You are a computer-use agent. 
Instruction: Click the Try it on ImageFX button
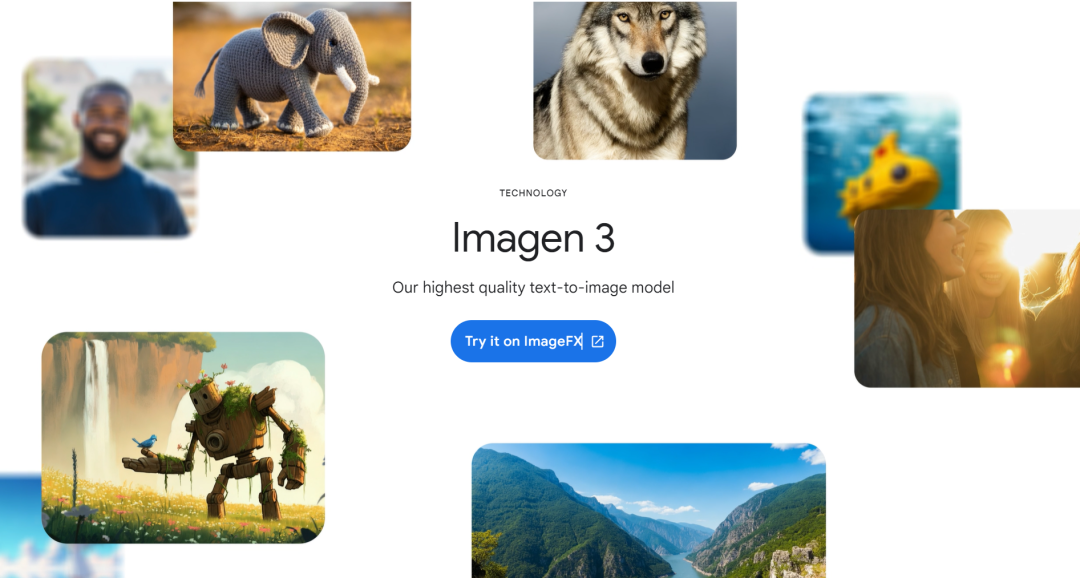point(533,341)
